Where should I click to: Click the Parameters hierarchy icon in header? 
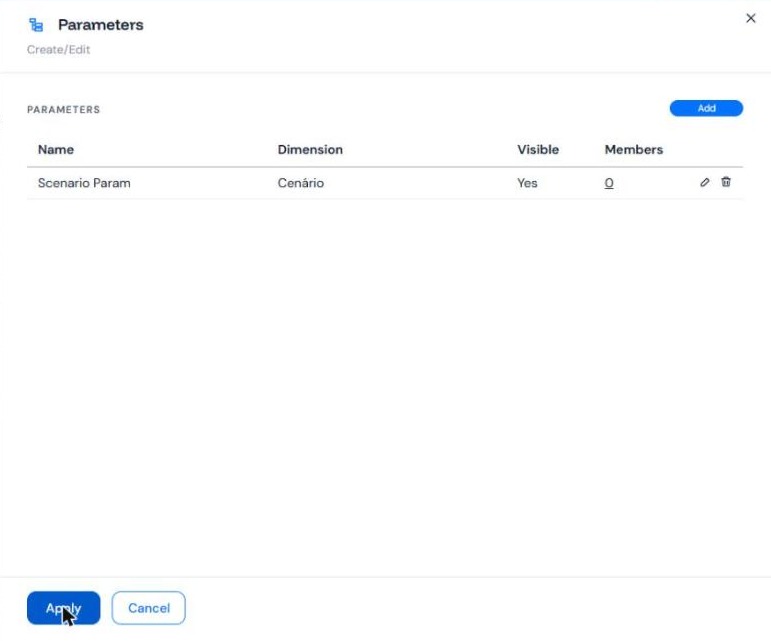point(36,25)
